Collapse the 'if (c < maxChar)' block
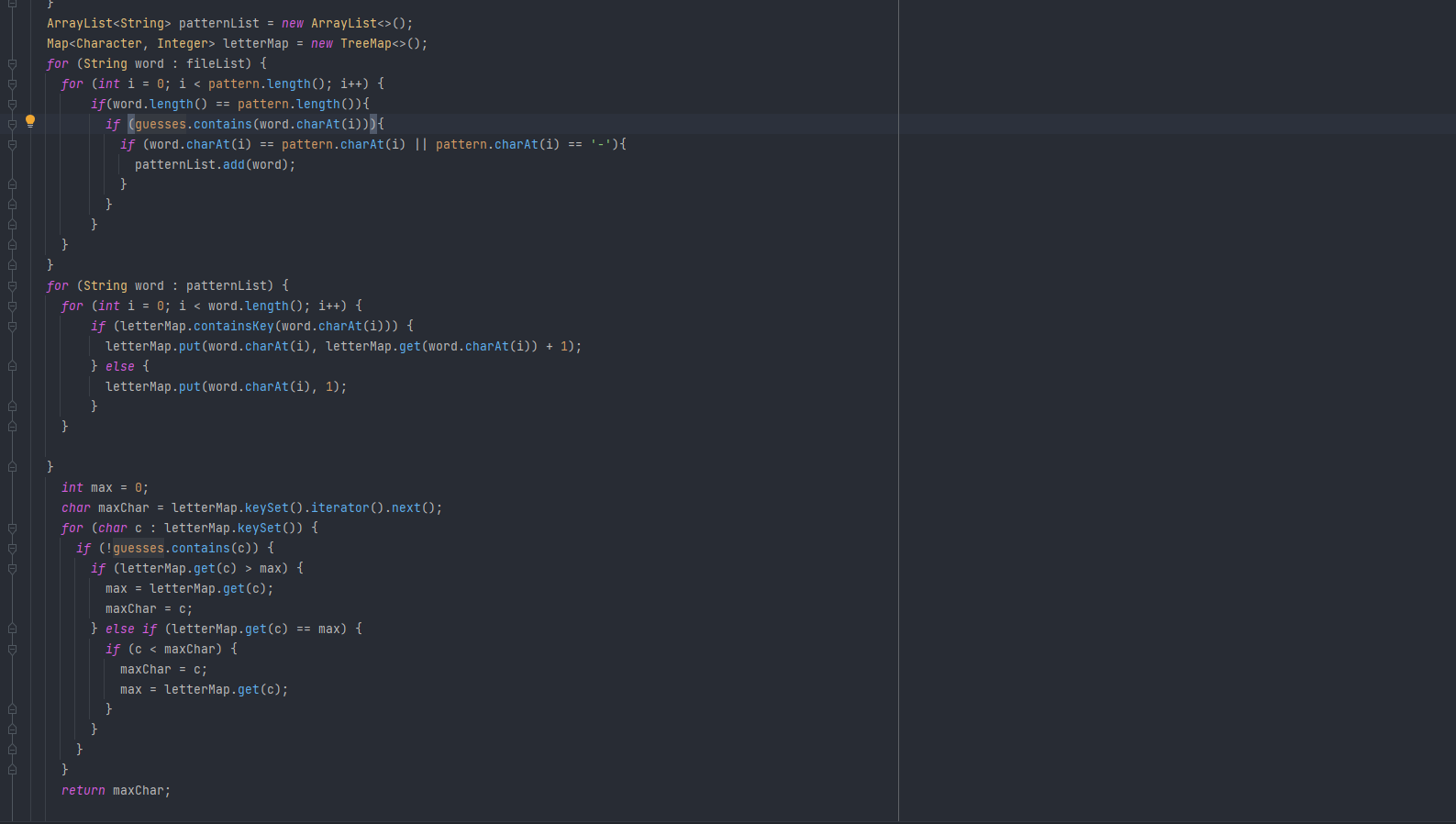 tap(12, 650)
